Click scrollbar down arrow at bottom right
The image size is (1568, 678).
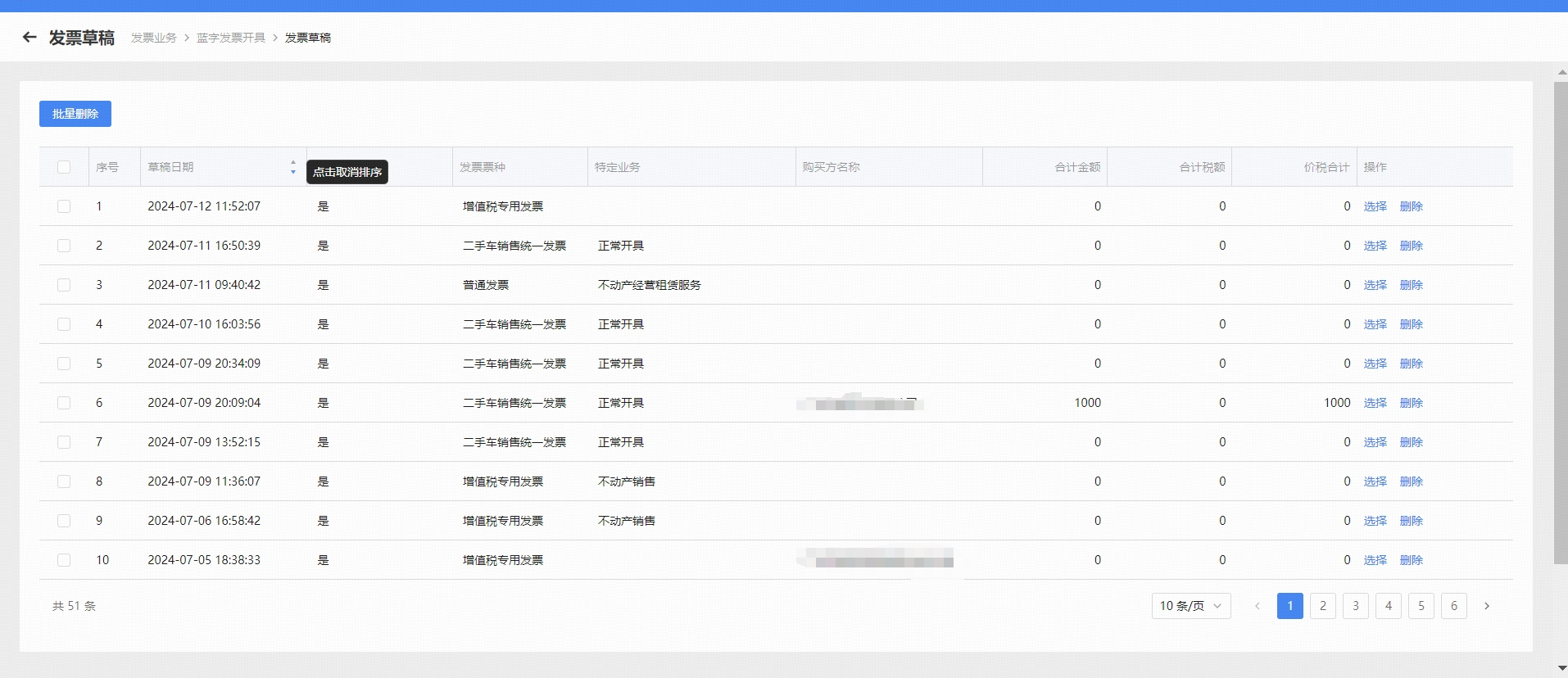click(1561, 669)
